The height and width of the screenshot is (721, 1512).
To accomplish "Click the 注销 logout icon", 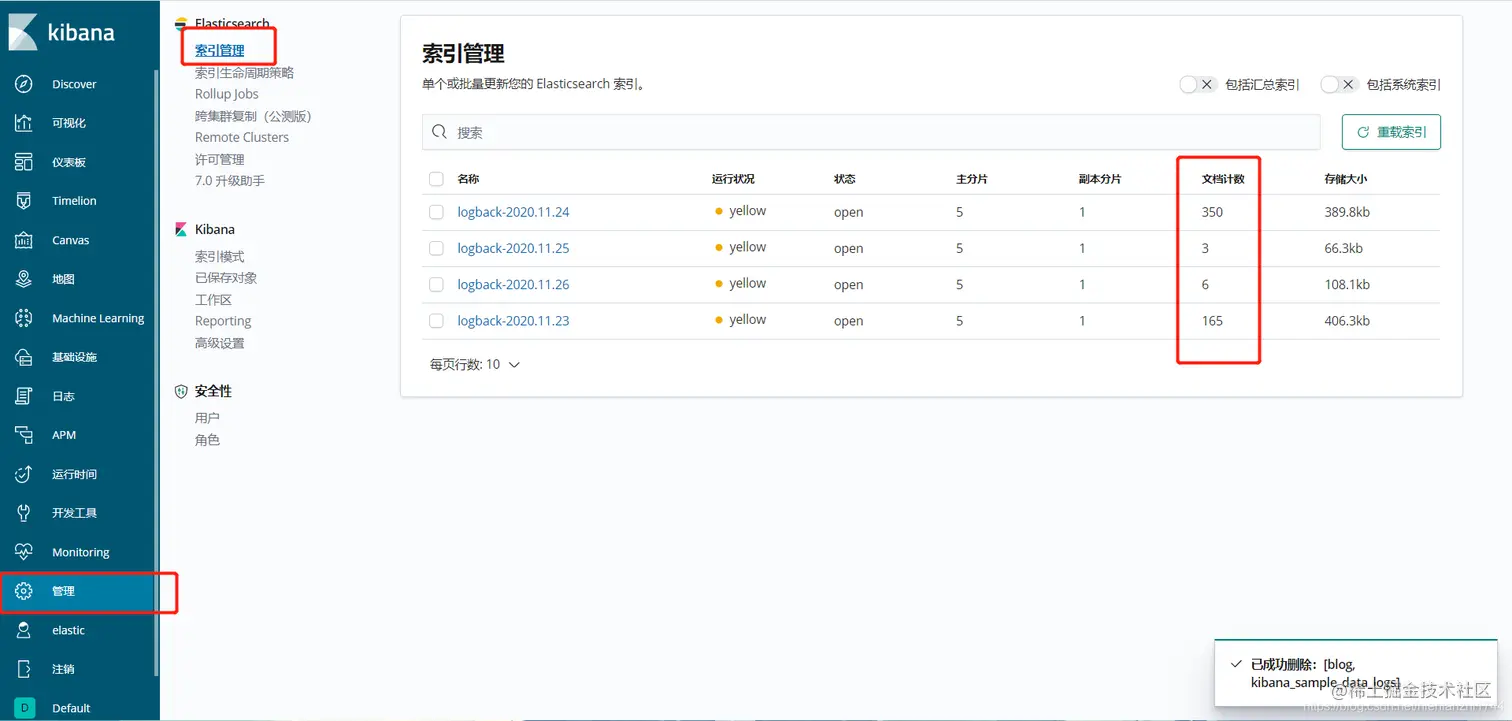I will tap(24, 669).
